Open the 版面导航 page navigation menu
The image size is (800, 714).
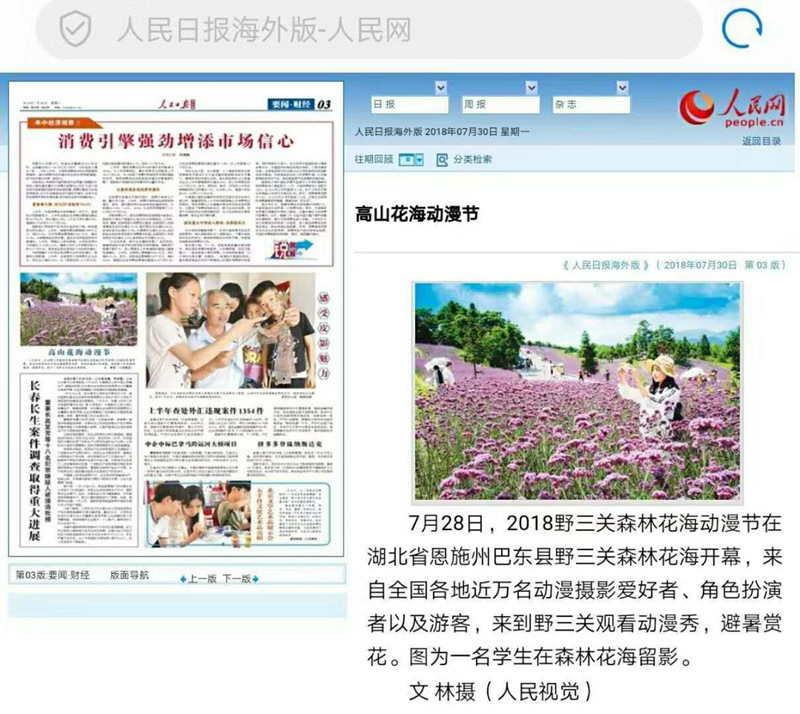[129, 575]
